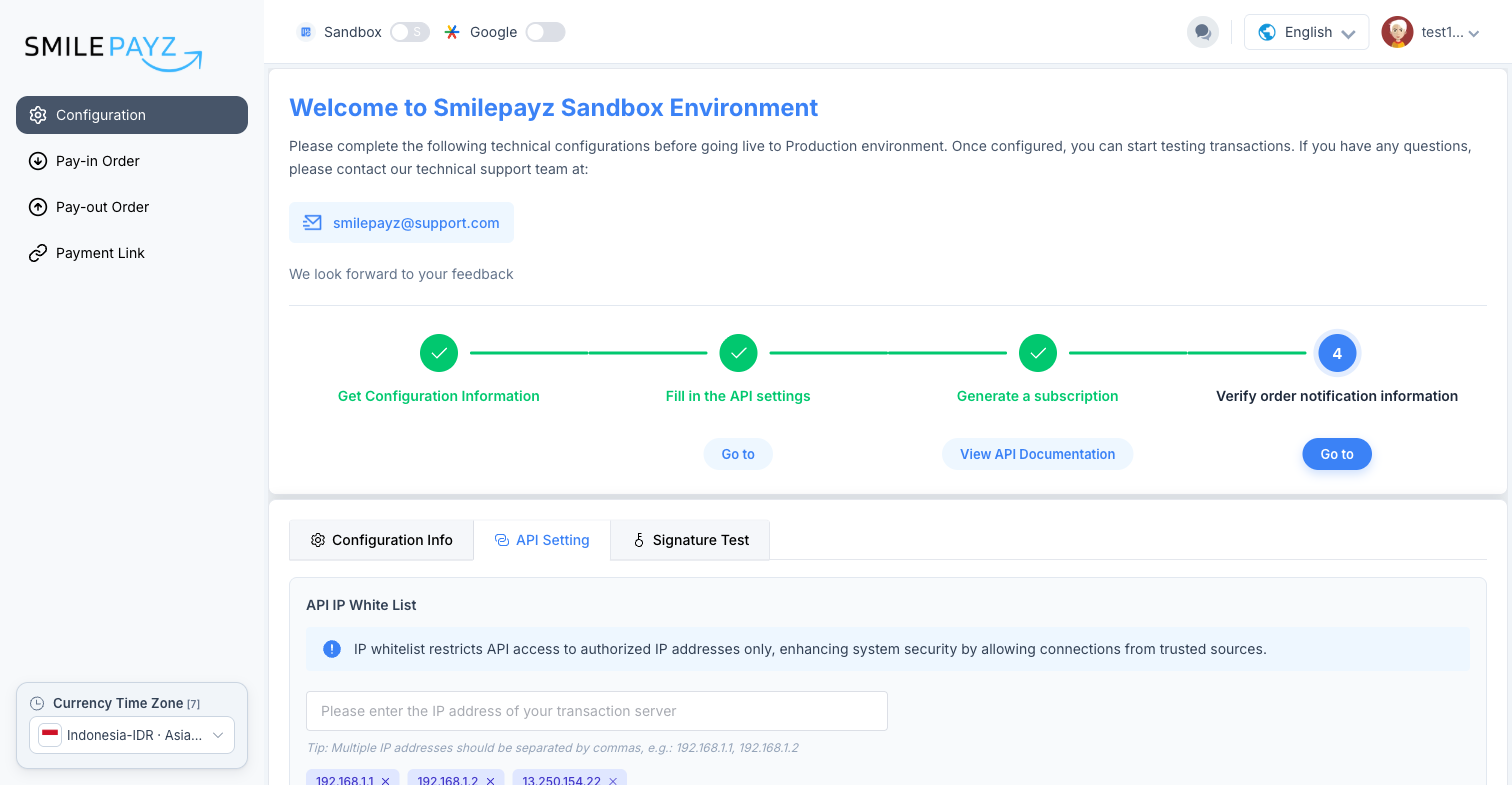This screenshot has height=785, width=1512.
Task: Click the Get Configuration Information step label
Action: [x=439, y=396]
